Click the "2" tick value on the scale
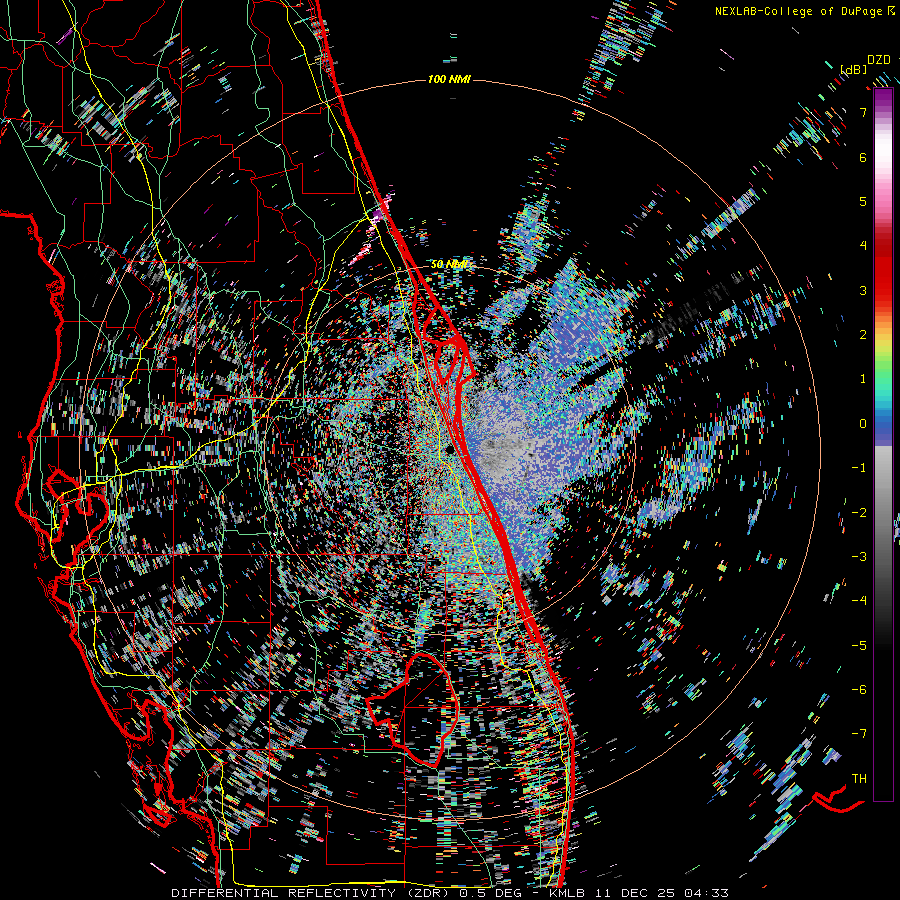 point(863,335)
